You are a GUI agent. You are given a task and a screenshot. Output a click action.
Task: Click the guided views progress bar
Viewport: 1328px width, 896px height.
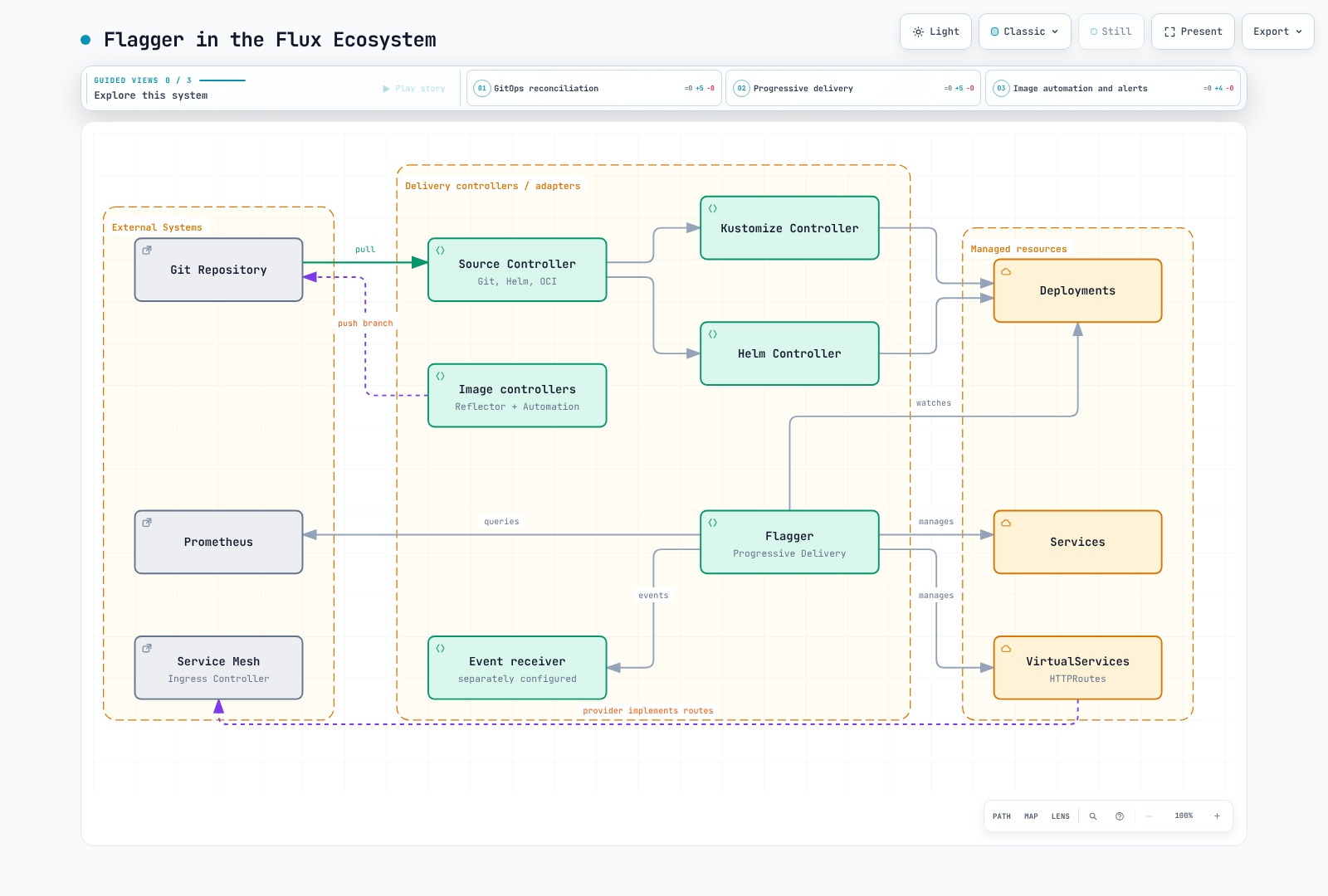(222, 80)
